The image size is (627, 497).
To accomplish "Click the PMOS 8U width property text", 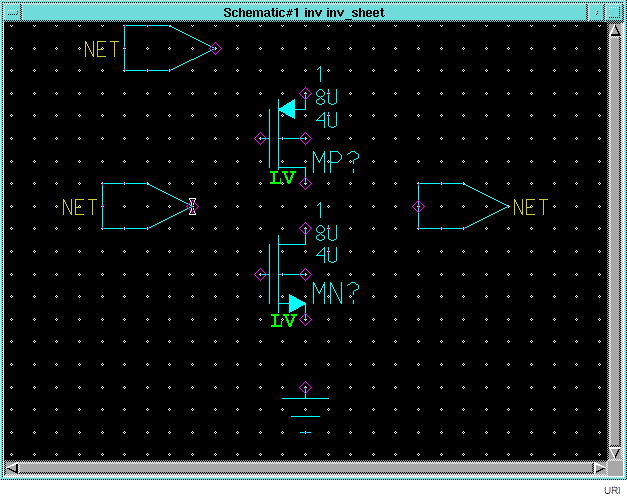I will (x=327, y=98).
